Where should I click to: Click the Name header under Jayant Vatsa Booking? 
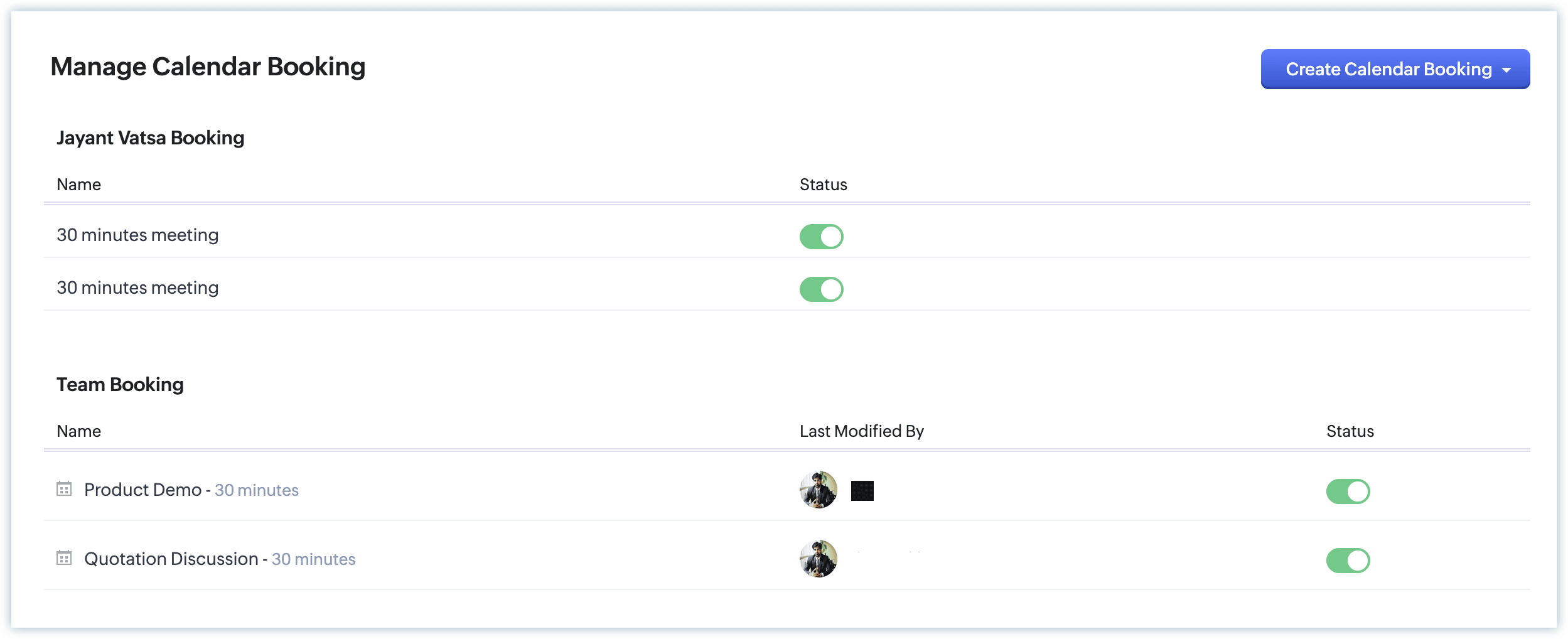tap(78, 185)
